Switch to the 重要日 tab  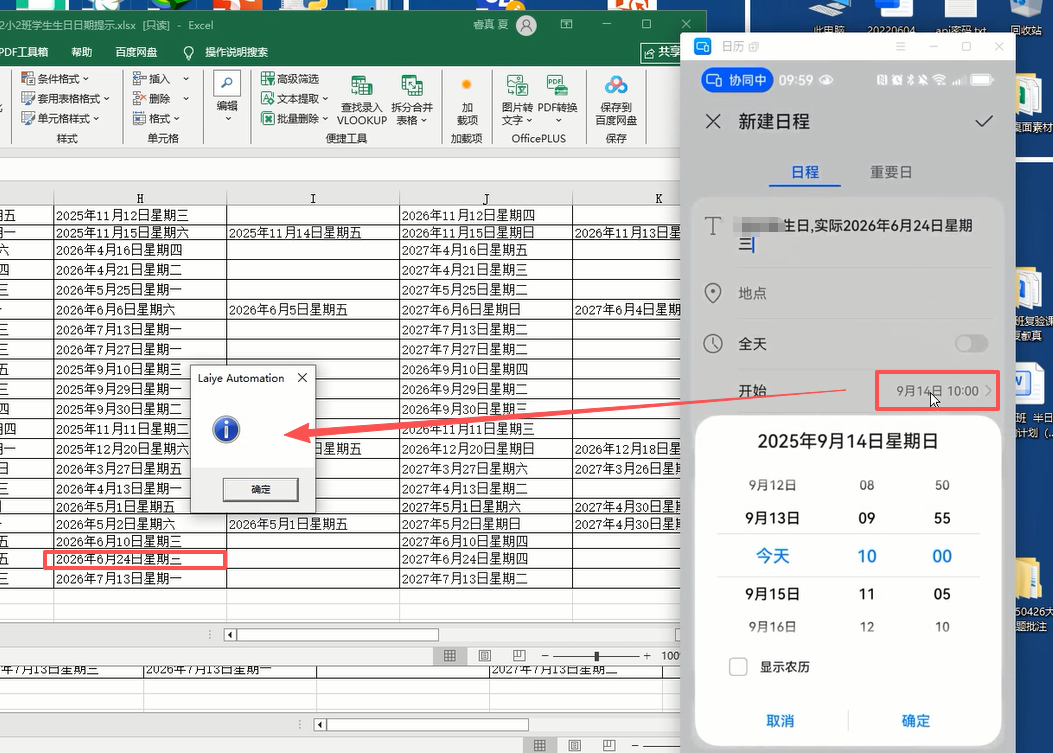(x=890, y=172)
